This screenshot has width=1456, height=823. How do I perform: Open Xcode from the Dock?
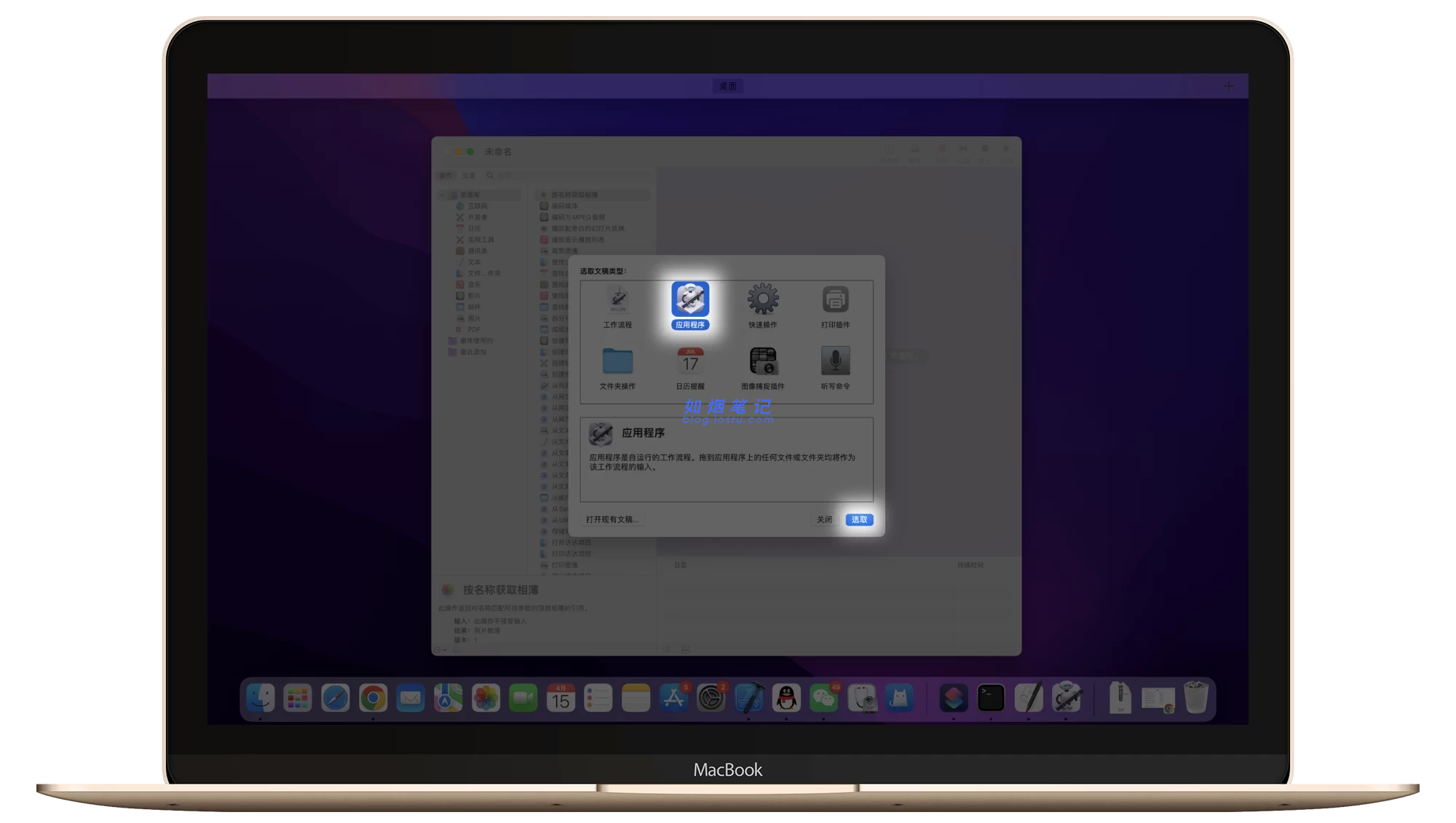coord(749,698)
